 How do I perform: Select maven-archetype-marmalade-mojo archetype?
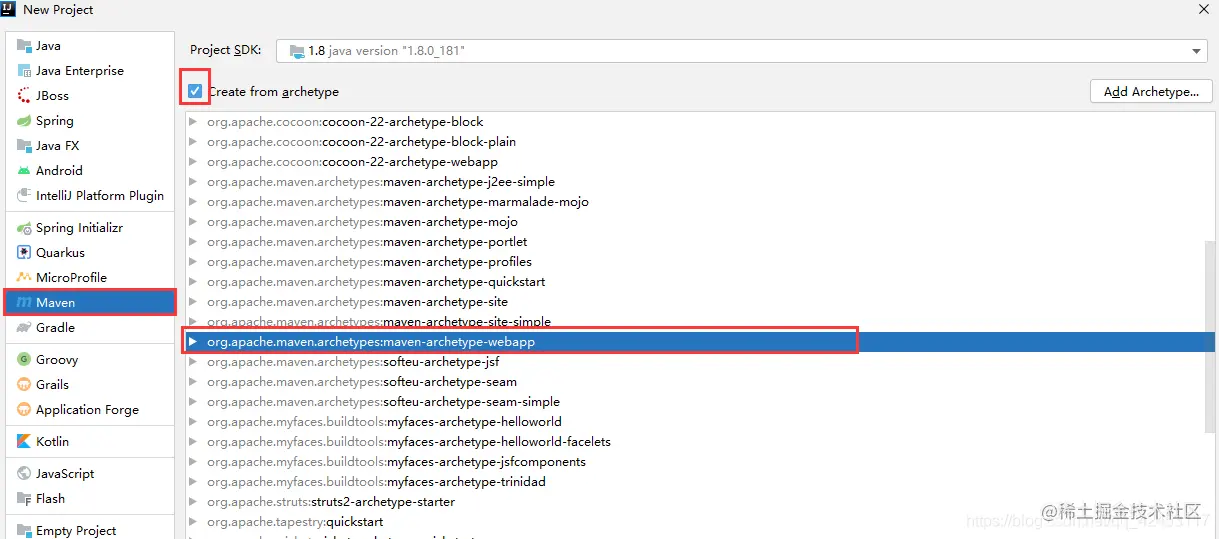click(x=695, y=202)
